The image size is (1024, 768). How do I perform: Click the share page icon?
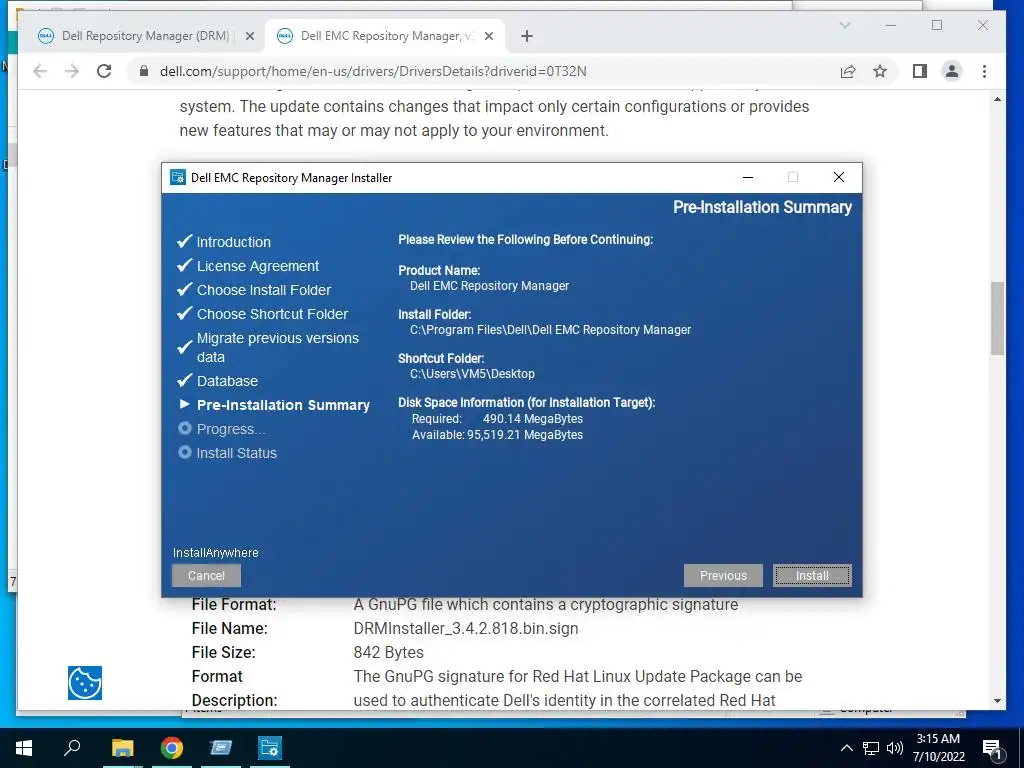pyautogui.click(x=848, y=71)
